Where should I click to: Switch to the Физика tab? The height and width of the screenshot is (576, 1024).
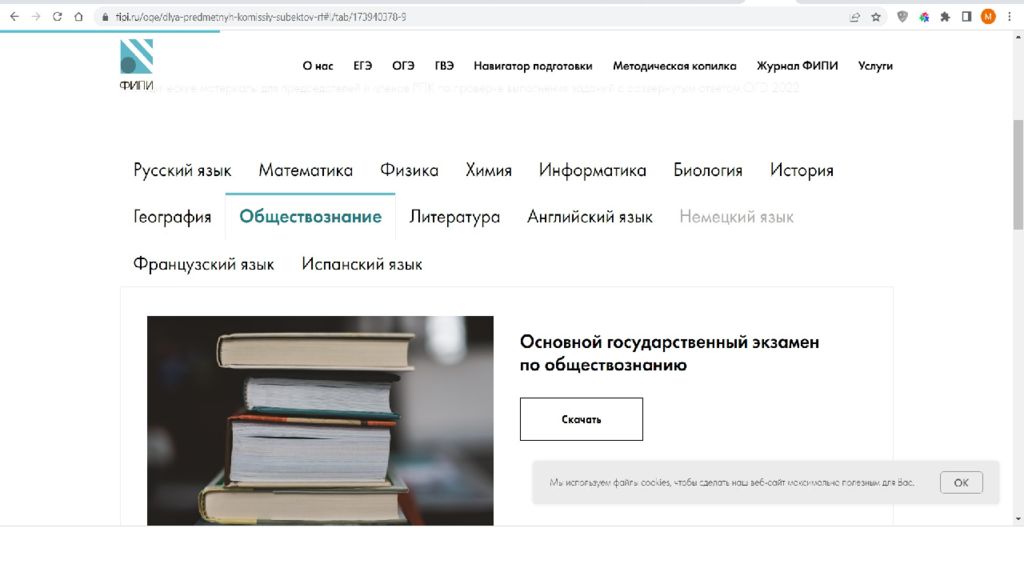pyautogui.click(x=409, y=170)
